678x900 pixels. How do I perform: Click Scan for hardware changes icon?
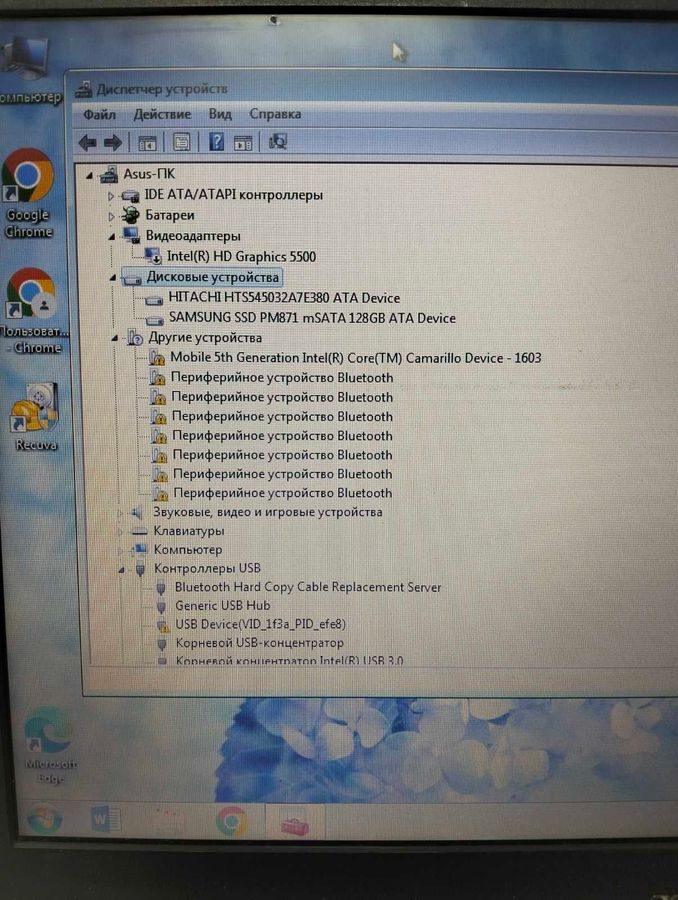(278, 143)
